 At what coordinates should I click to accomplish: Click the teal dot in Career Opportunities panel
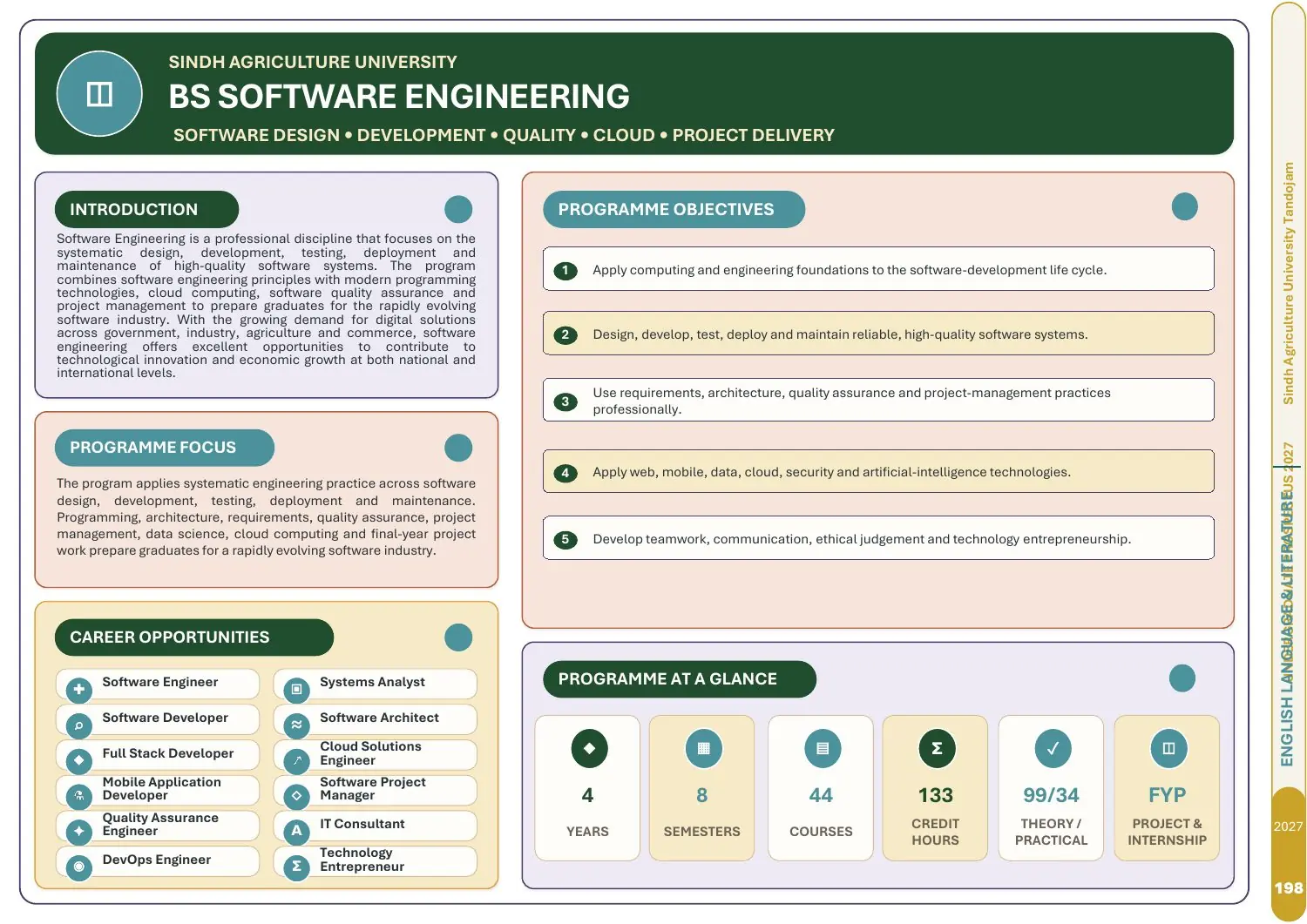458,637
